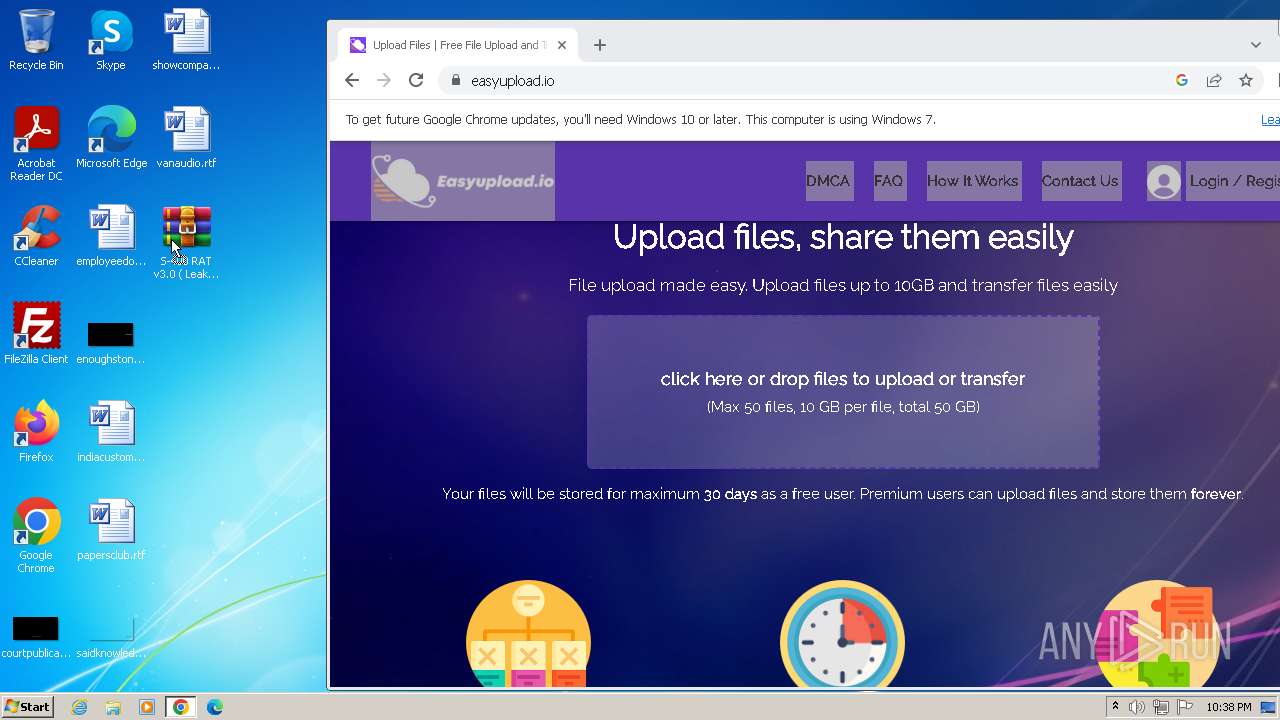Open the DMCA page
This screenshot has width=1280, height=720.
[828, 181]
